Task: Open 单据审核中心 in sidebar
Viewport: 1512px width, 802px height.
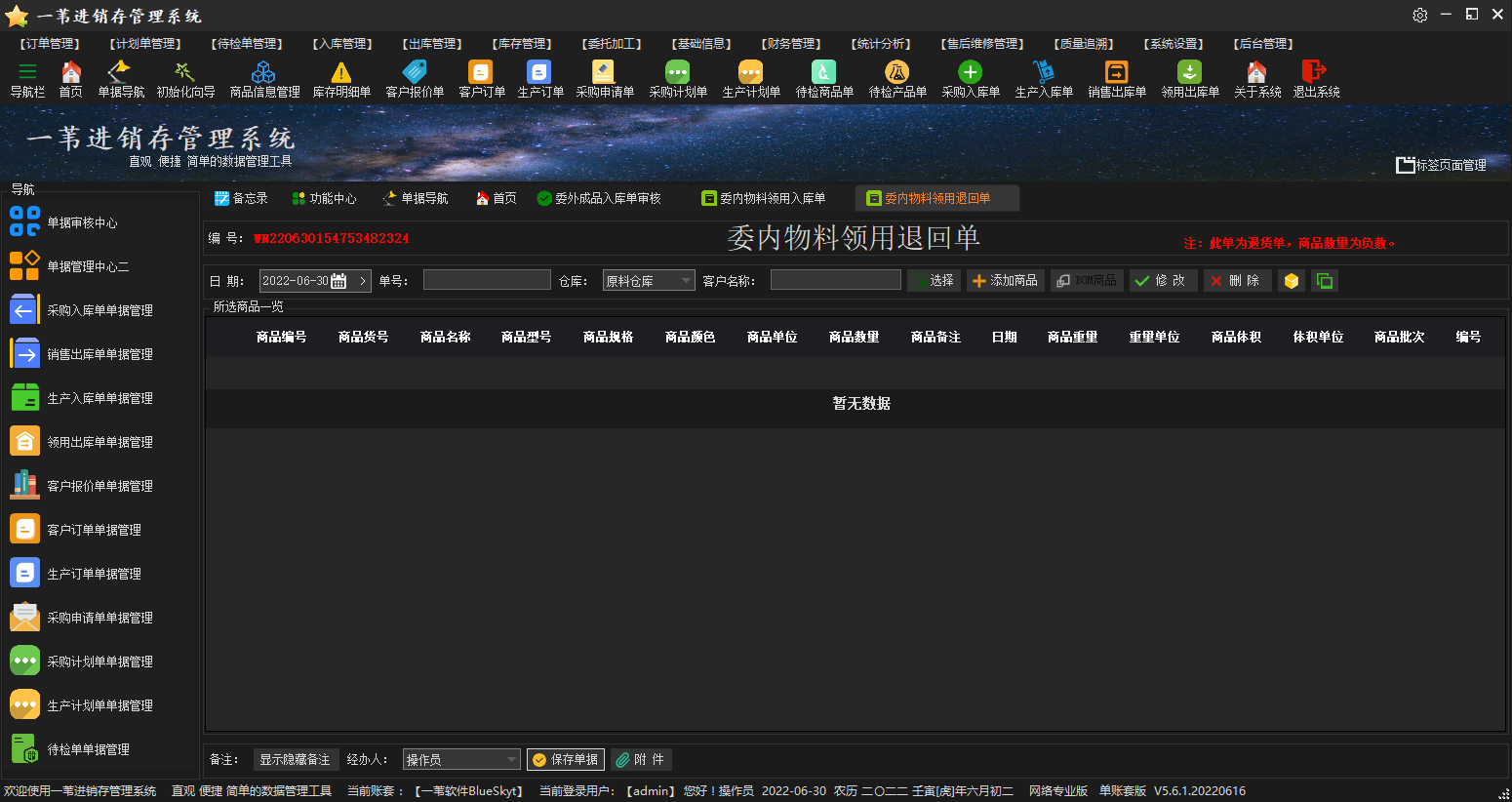Action: [63, 222]
